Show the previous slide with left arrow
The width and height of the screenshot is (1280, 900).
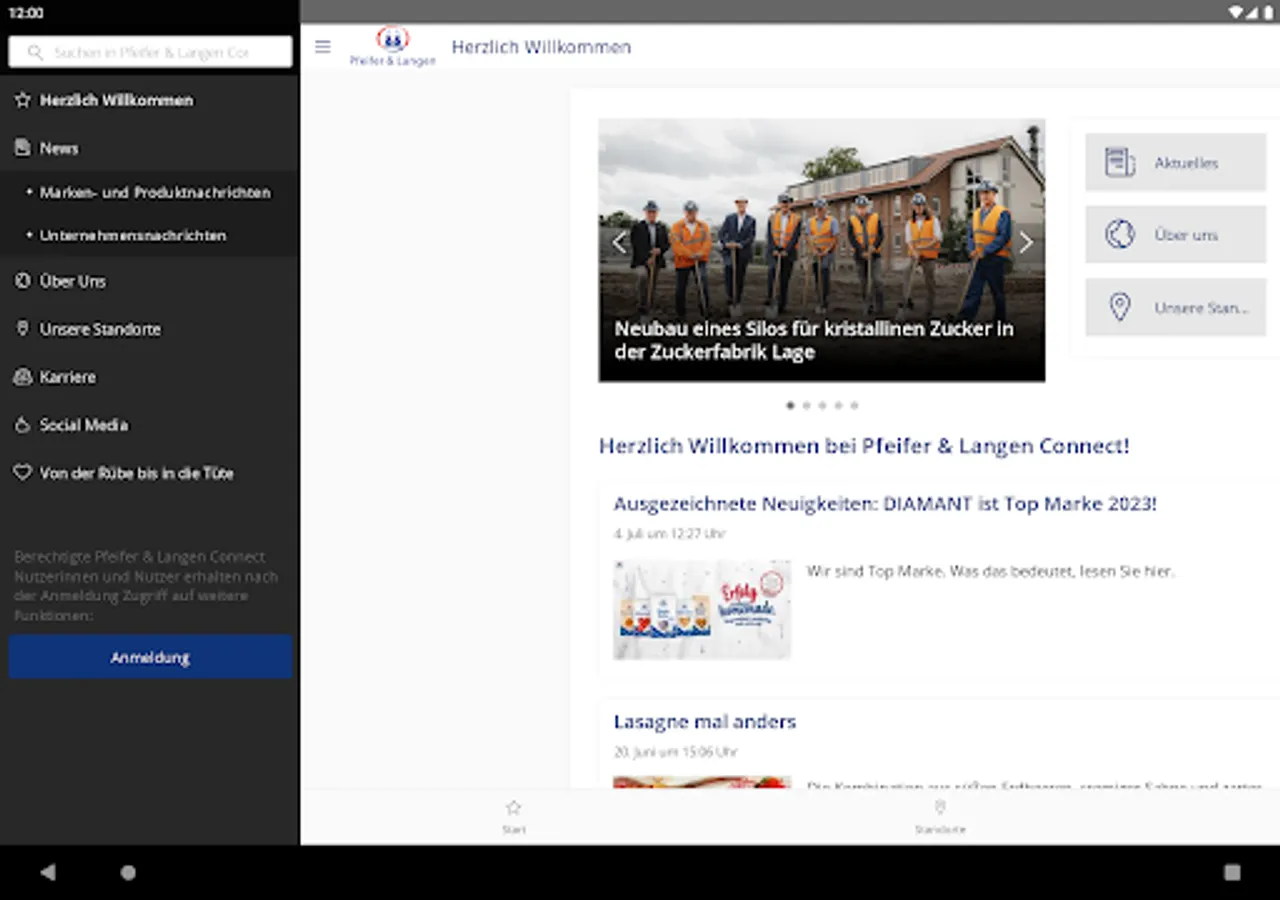pos(619,242)
